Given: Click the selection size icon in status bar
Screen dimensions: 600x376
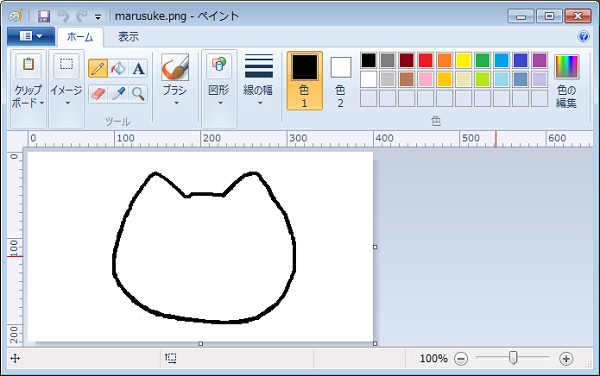Looking at the screenshot, I should [171, 358].
